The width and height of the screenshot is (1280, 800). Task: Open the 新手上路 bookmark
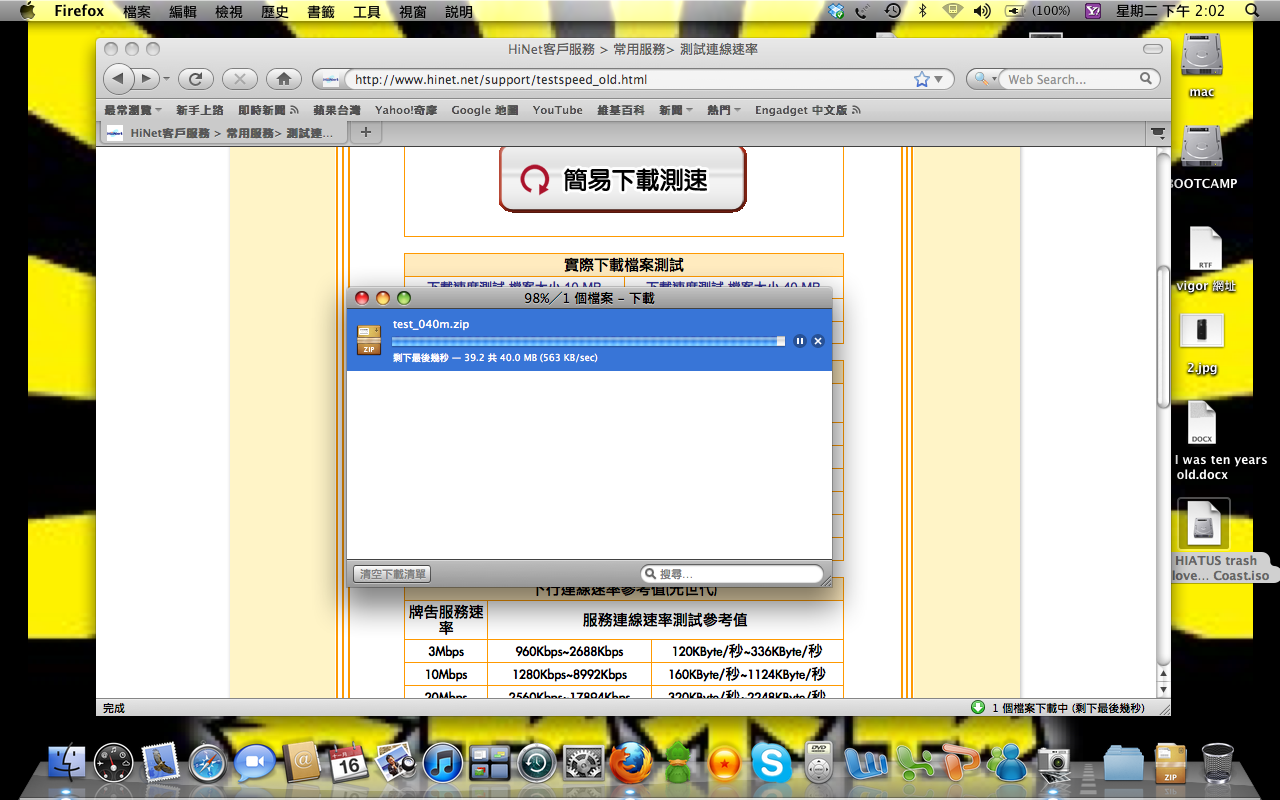200,110
